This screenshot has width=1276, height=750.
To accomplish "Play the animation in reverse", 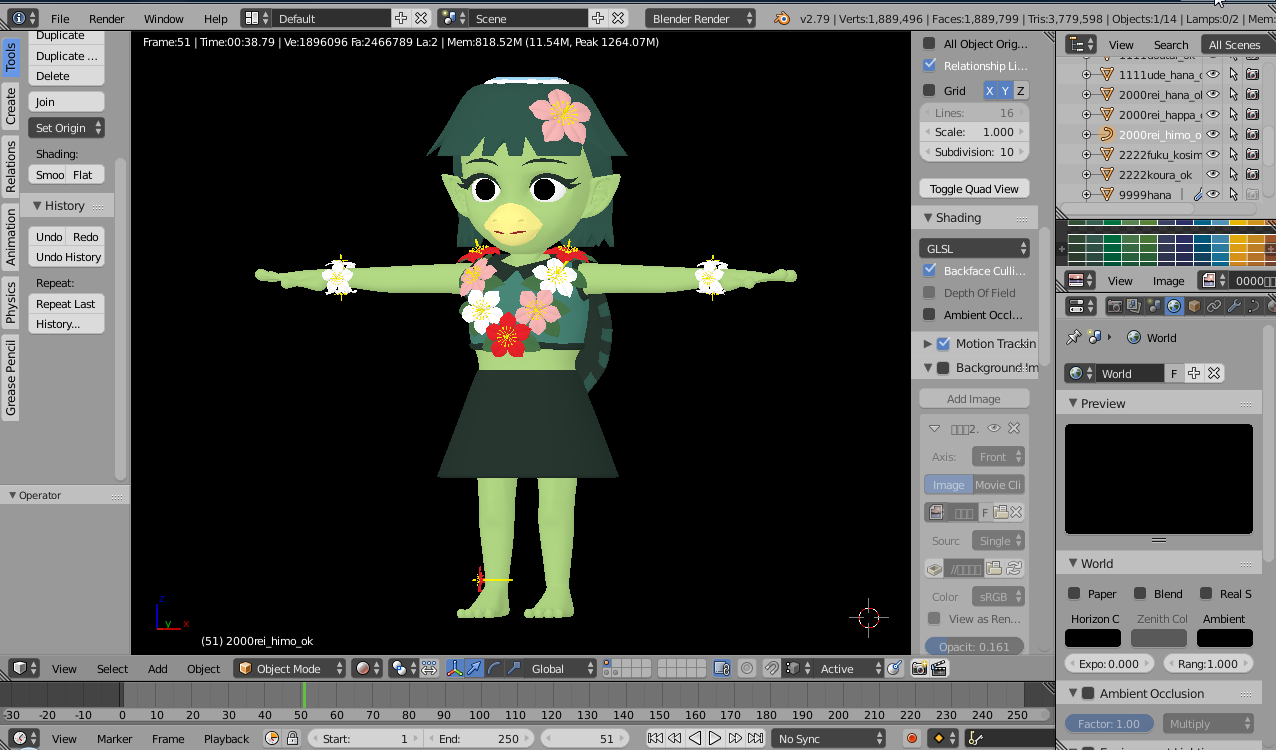I will (x=695, y=738).
